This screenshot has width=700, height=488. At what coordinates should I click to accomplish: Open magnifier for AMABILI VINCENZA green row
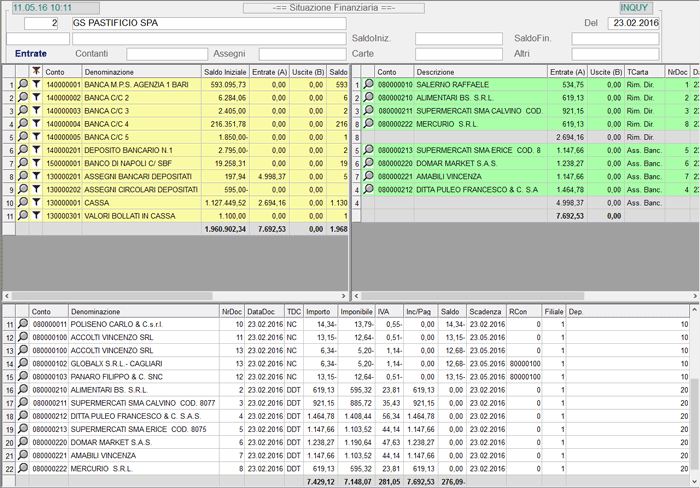tap(368, 176)
